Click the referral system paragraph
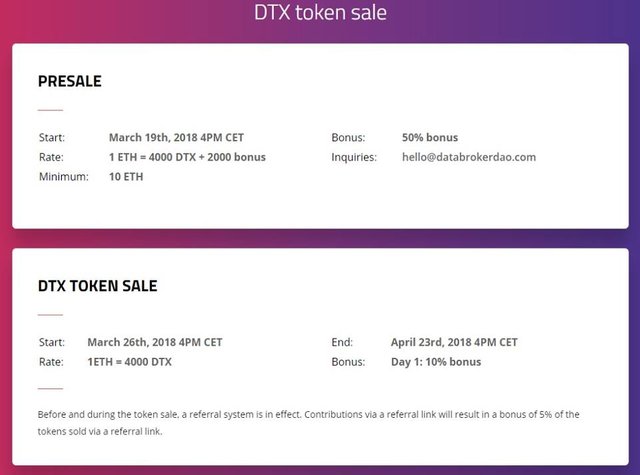The height and width of the screenshot is (475, 640). (308, 423)
